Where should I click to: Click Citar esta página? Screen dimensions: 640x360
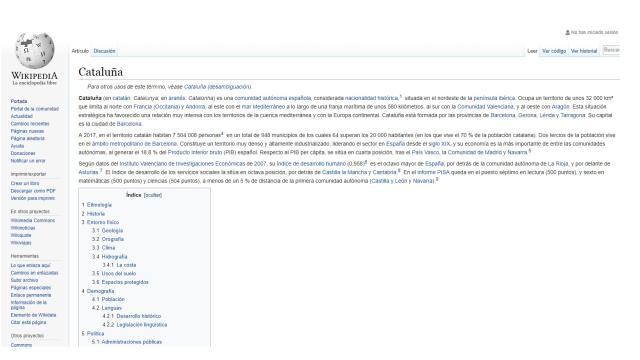pos(28,322)
